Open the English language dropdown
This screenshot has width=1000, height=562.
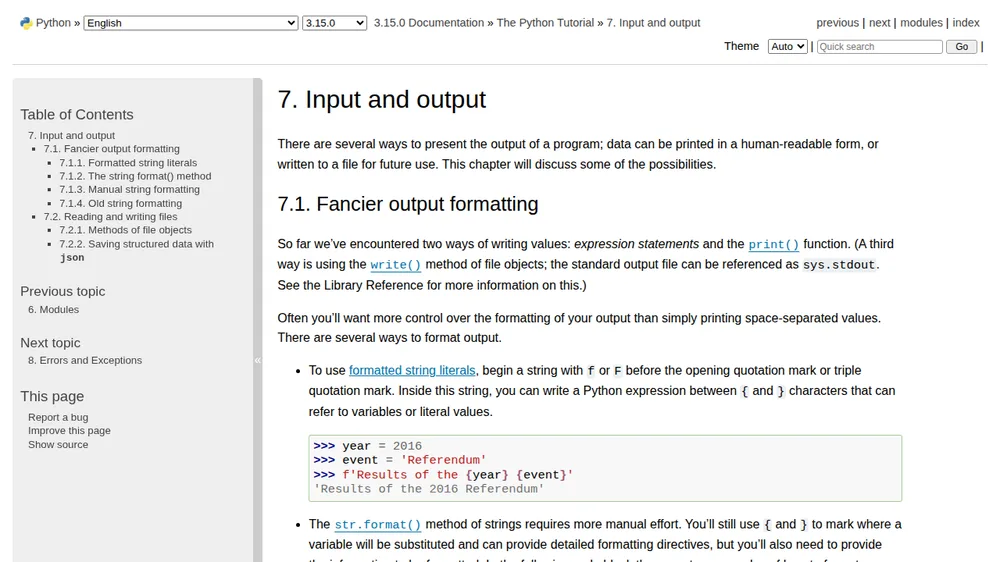(191, 23)
